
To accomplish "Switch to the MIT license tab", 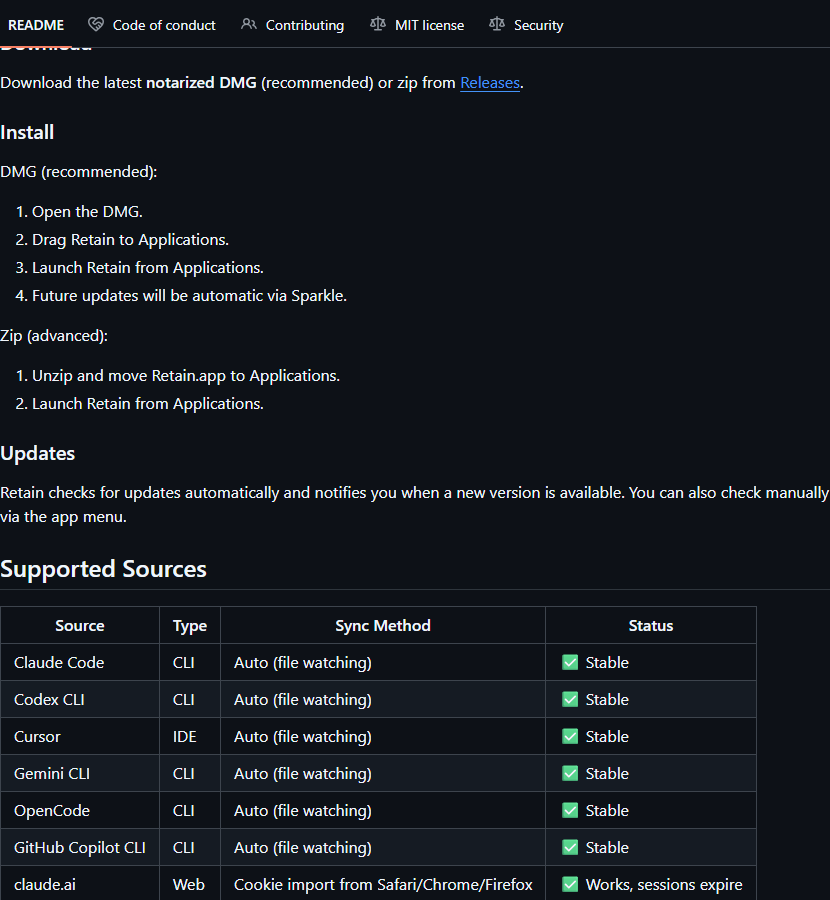I will point(417,25).
